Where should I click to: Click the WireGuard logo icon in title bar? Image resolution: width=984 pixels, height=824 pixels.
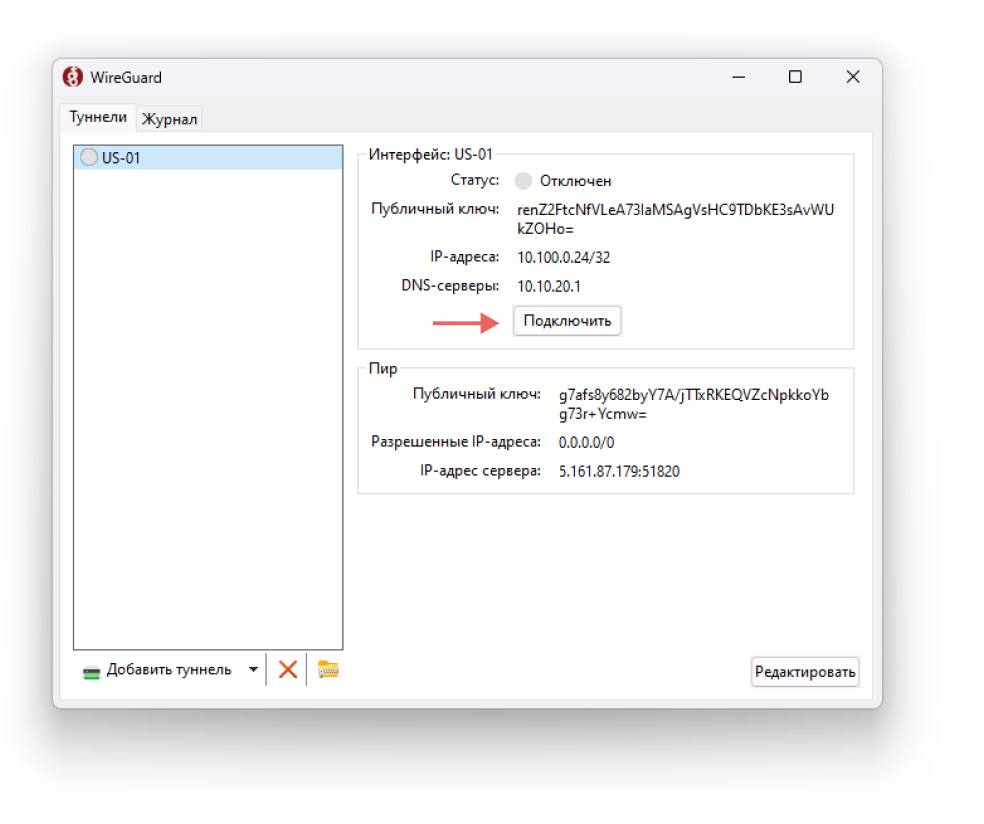coord(73,77)
